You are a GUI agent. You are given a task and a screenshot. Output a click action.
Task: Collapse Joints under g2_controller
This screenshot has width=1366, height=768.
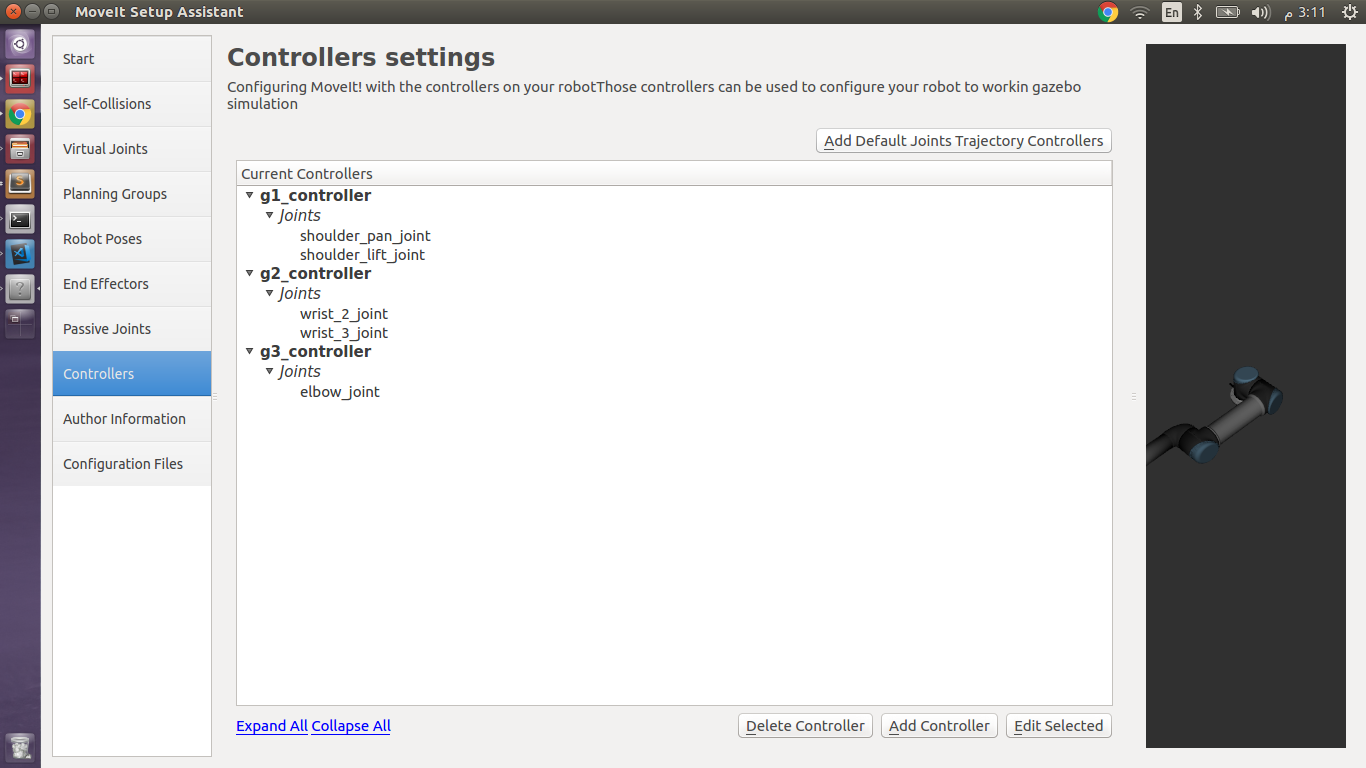coord(269,294)
